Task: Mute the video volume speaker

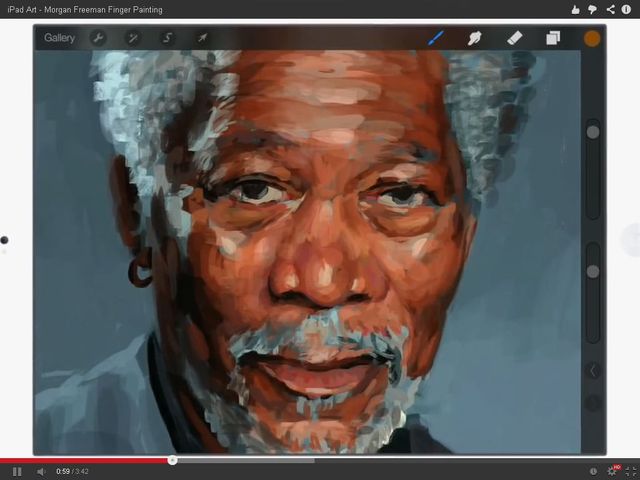Action: [41, 472]
